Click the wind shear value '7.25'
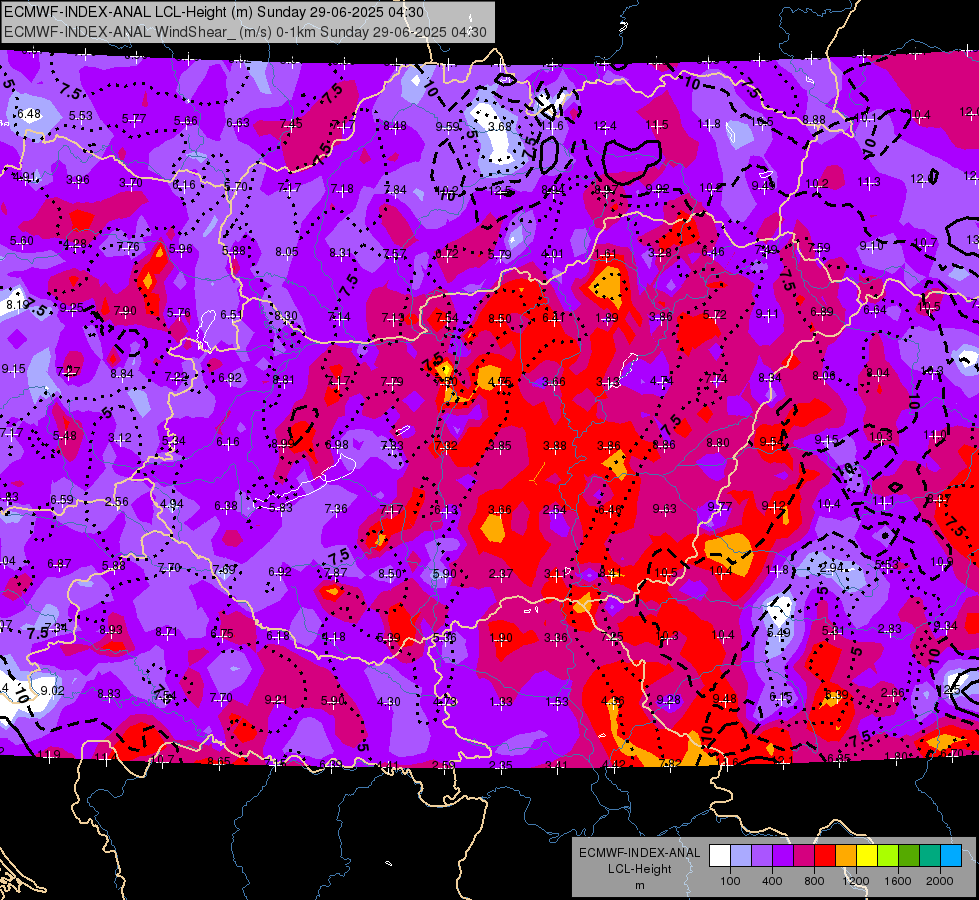 [x=612, y=637]
